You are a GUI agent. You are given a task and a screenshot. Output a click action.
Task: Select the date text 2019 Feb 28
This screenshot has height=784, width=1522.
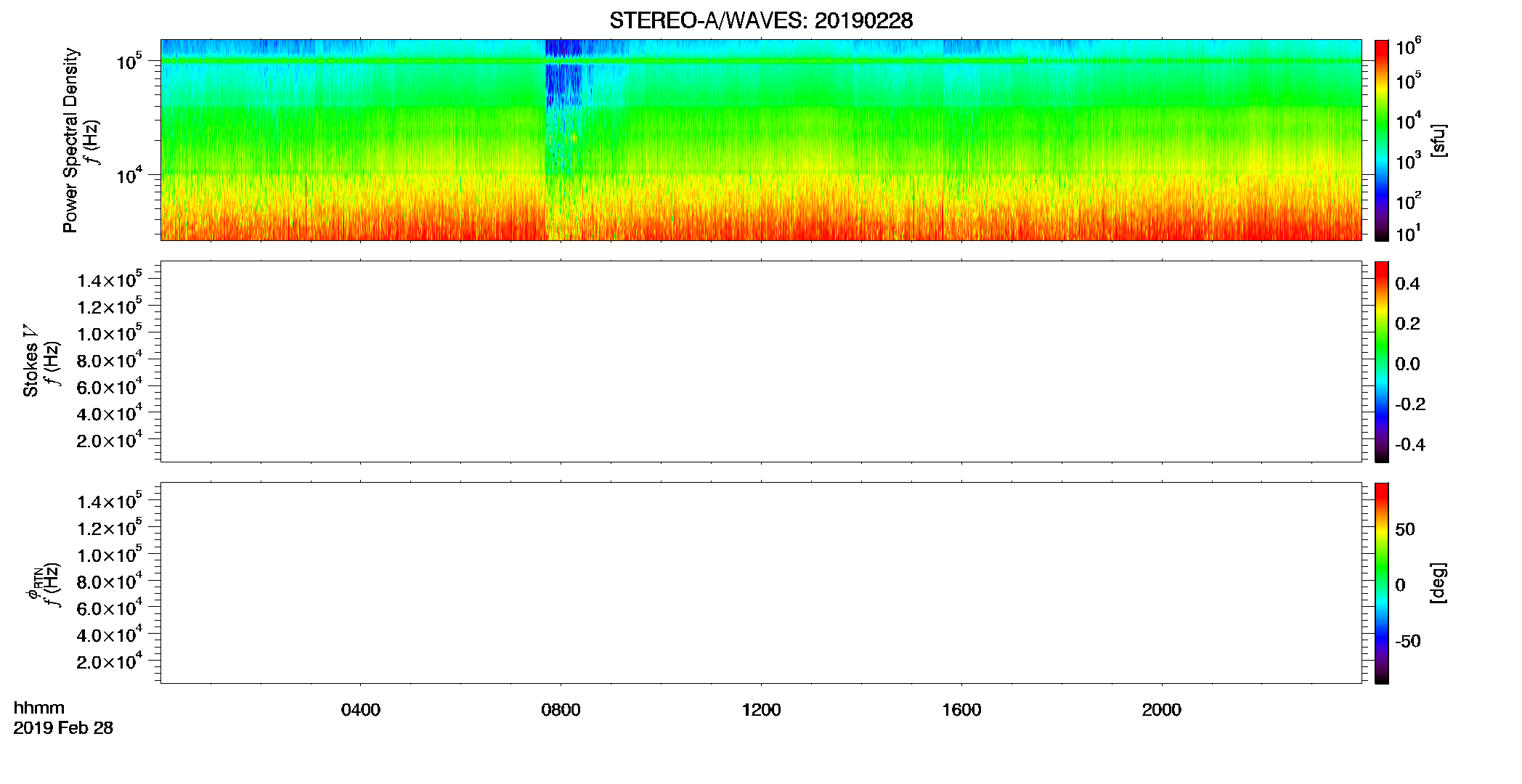pyautogui.click(x=63, y=728)
